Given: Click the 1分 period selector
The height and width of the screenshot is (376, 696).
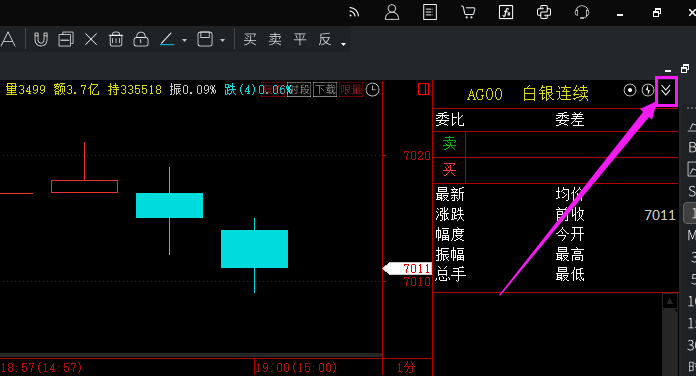Looking at the screenshot, I should click(x=406, y=368).
